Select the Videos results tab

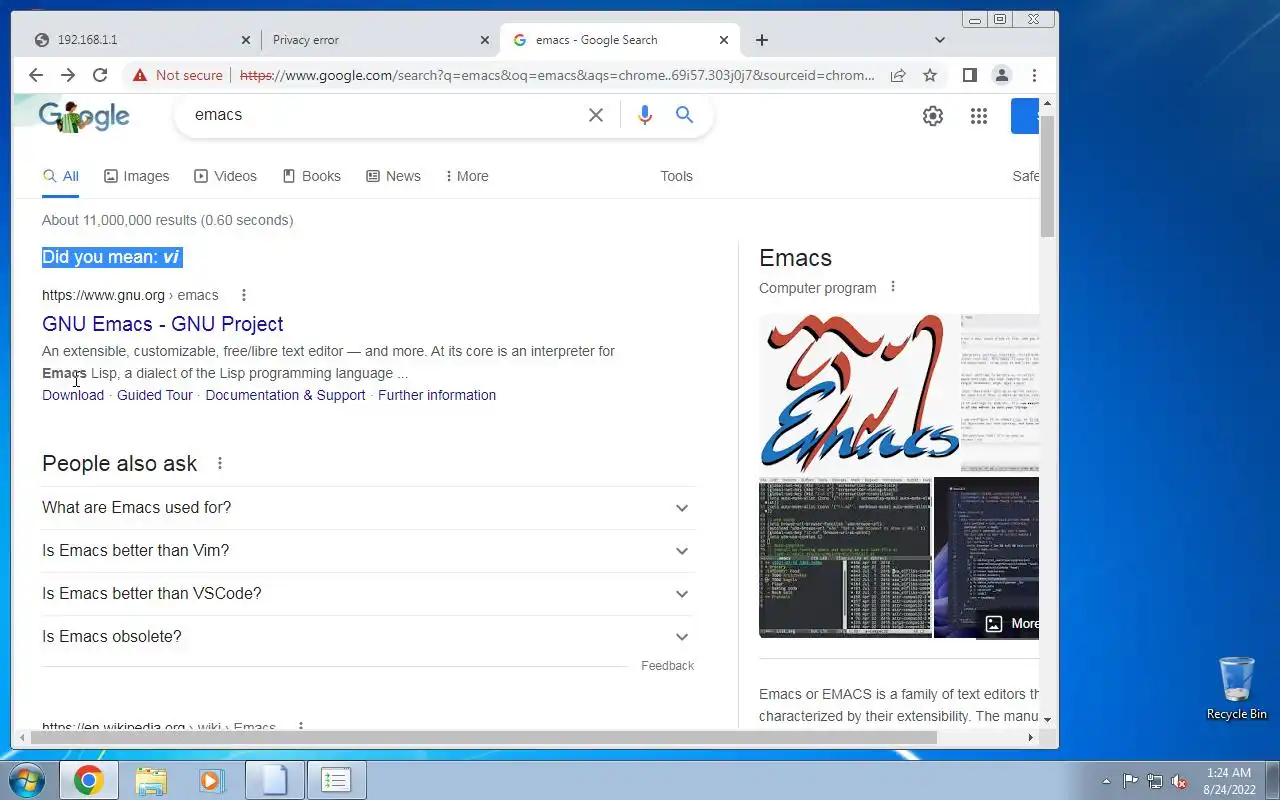point(226,176)
